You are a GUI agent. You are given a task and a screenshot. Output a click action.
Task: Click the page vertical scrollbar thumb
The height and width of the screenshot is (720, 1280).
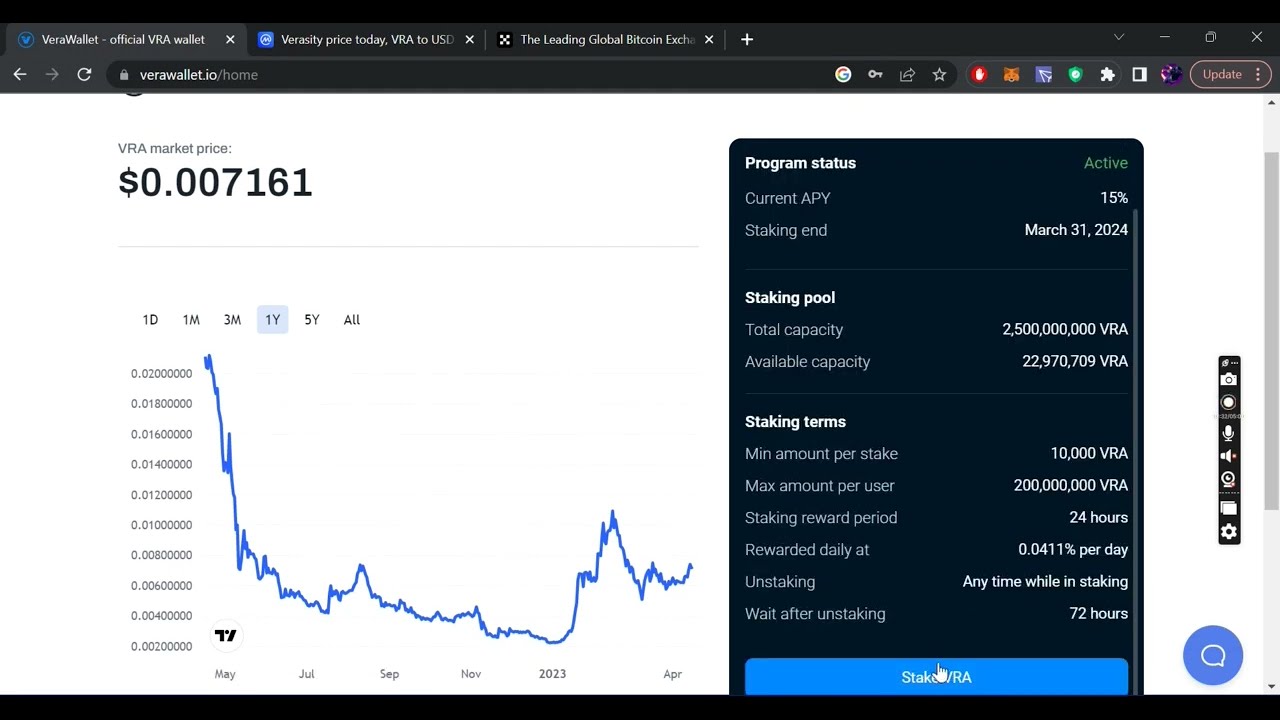point(1272,330)
